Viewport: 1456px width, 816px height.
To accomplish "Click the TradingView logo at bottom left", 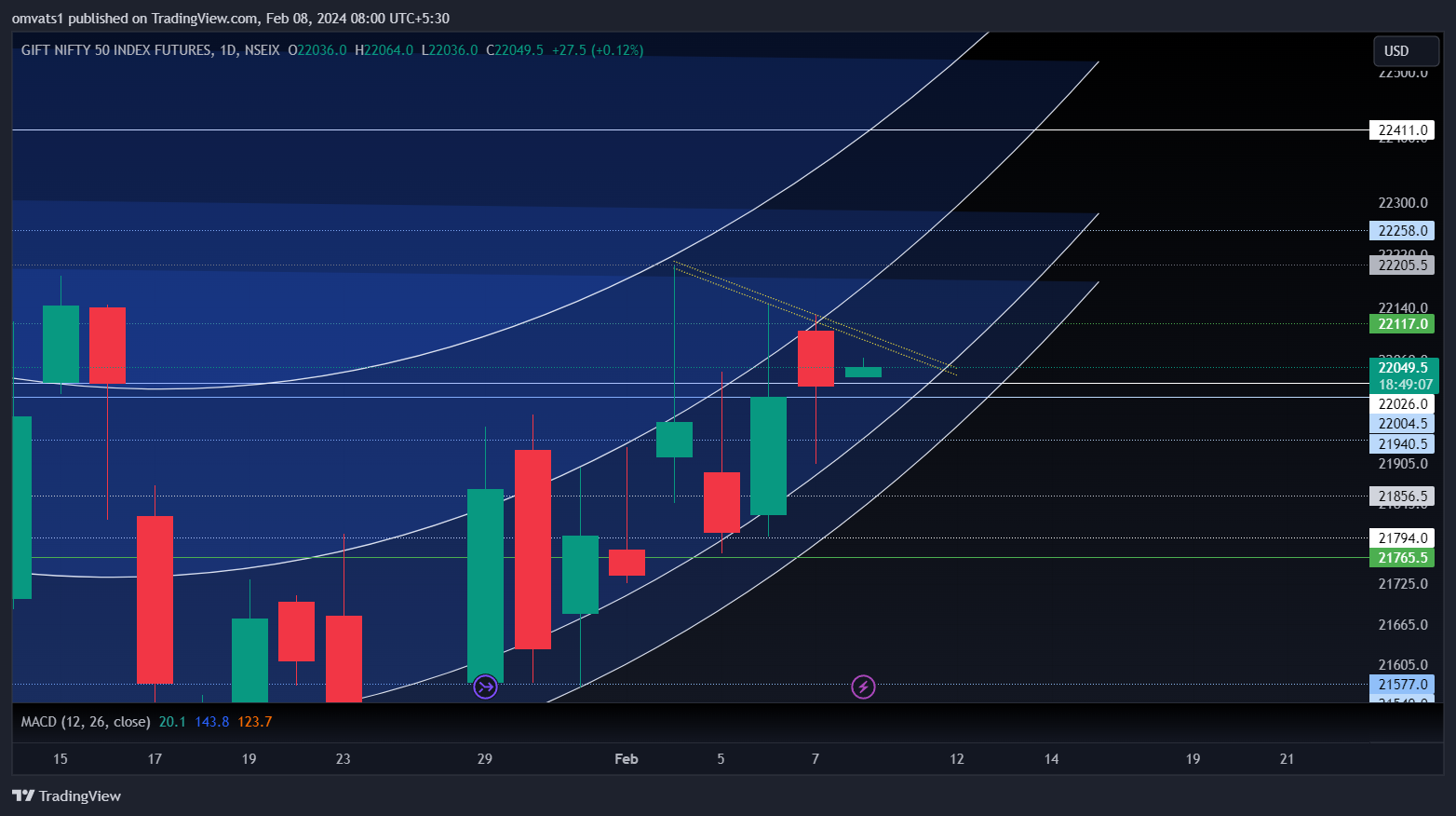I will (66, 796).
